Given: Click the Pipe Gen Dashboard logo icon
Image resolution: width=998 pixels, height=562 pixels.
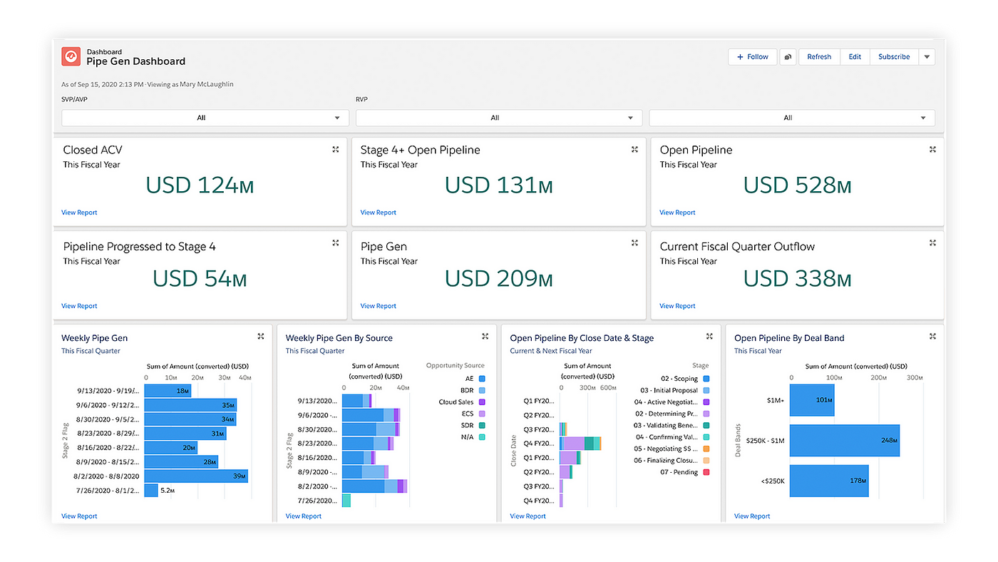Looking at the screenshot, I should [71, 57].
